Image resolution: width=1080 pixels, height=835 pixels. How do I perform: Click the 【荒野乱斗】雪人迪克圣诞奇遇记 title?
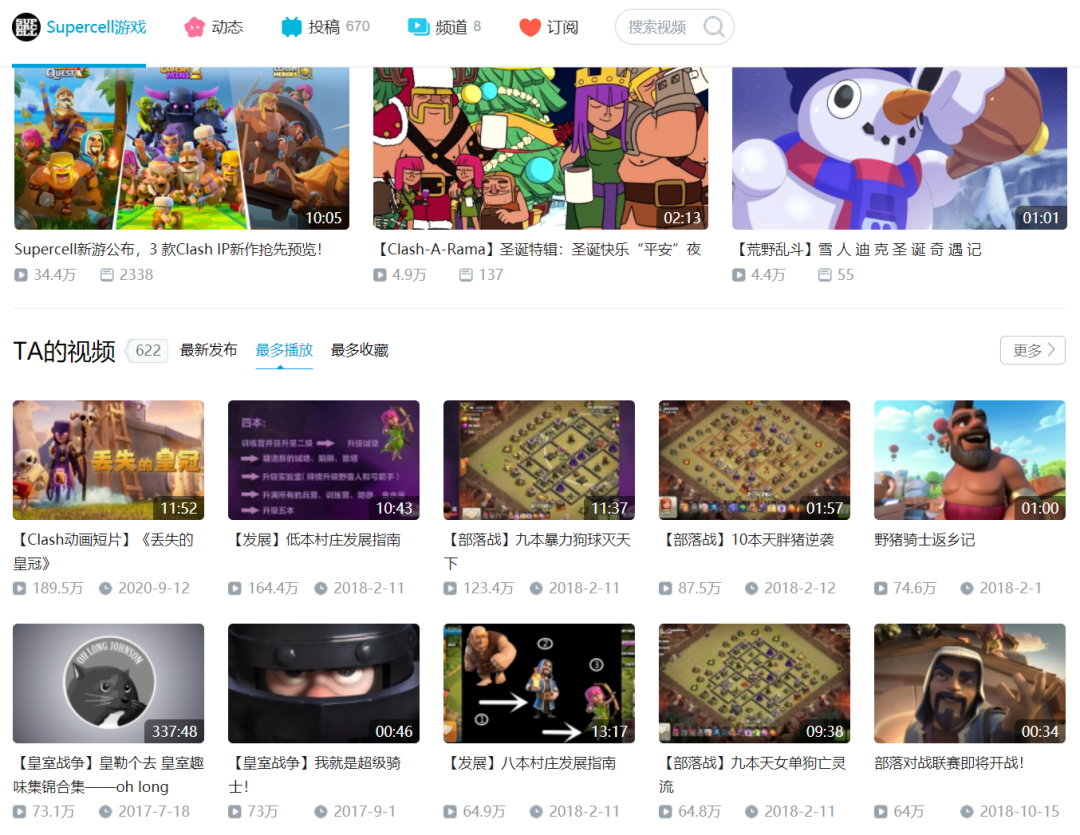tap(857, 249)
